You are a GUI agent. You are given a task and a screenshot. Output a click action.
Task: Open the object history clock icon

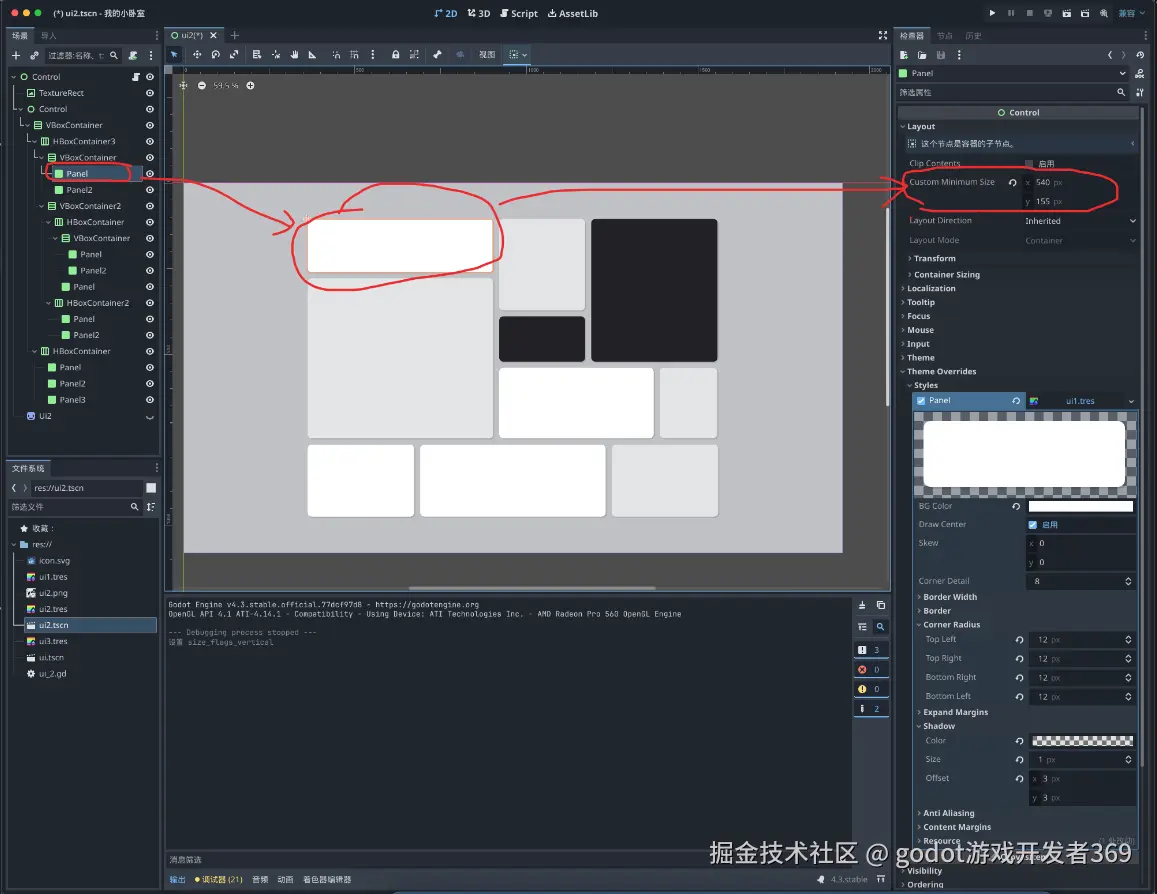(x=1140, y=55)
